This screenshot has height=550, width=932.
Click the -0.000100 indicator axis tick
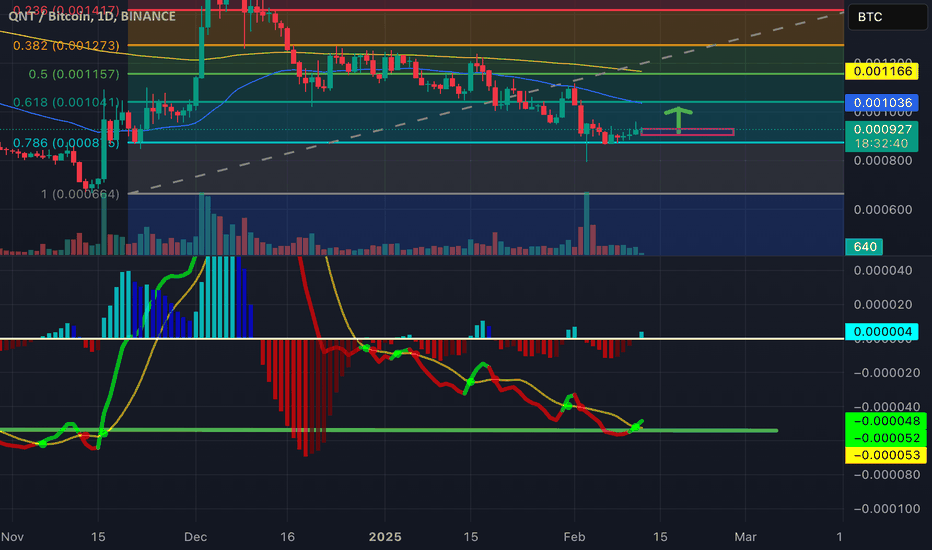pyautogui.click(x=886, y=509)
